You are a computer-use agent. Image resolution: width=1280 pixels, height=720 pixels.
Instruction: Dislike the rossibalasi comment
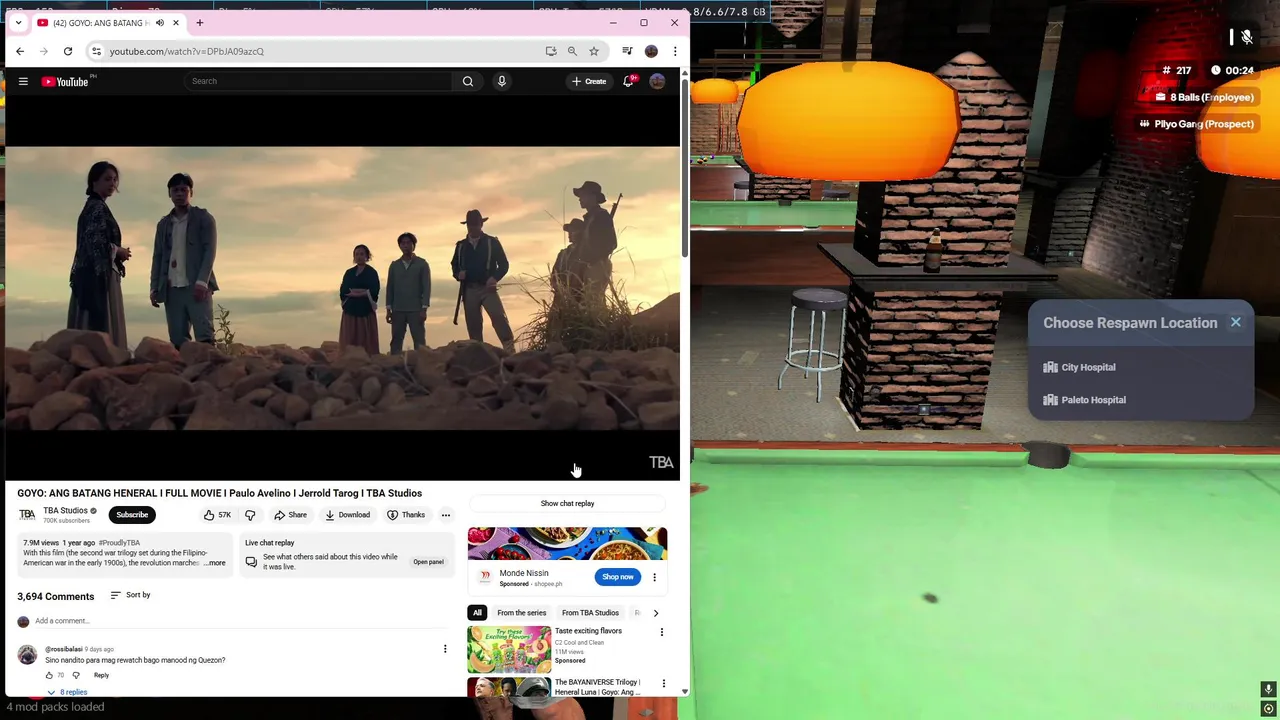pos(76,675)
